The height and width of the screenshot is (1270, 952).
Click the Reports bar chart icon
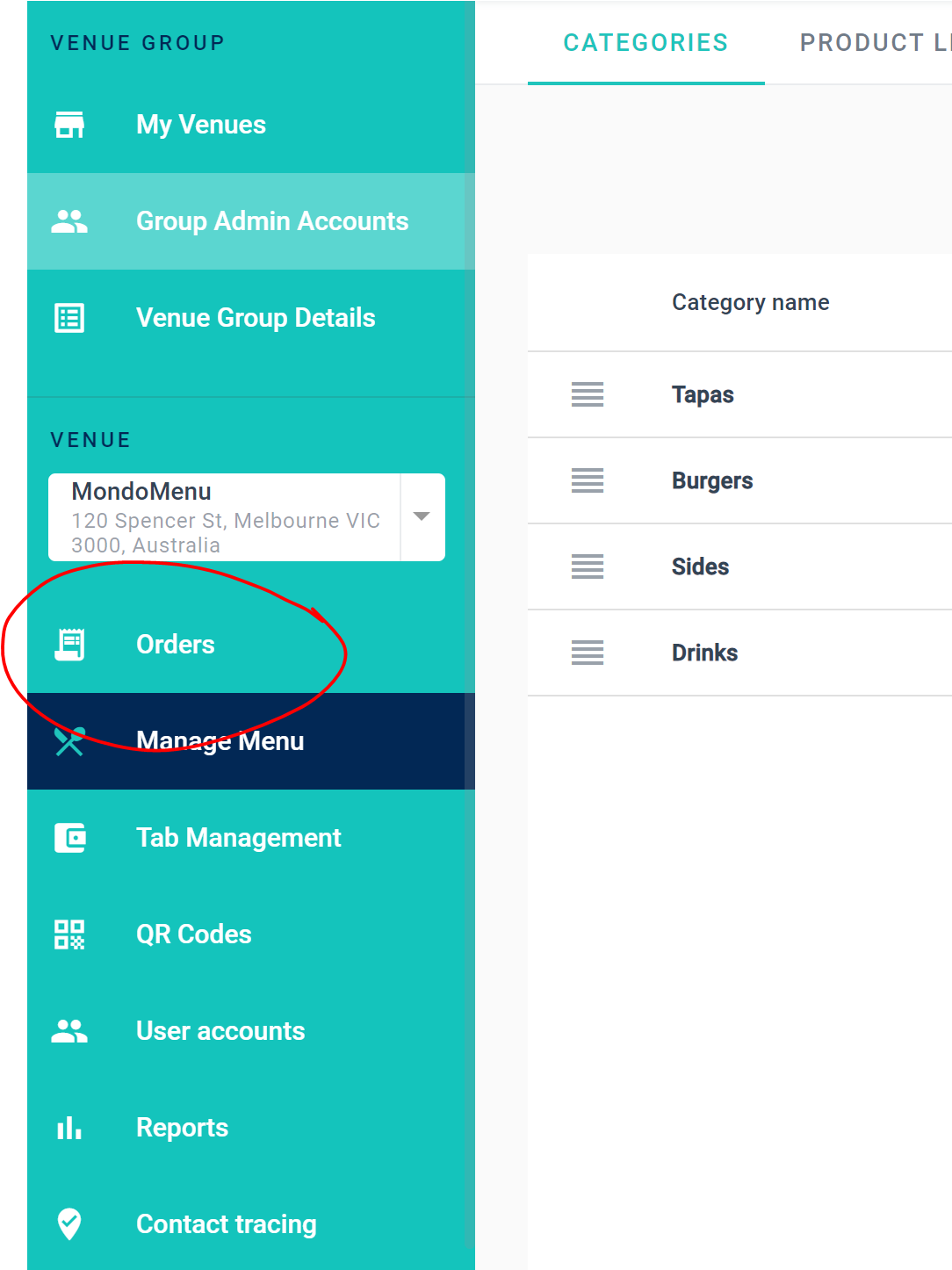pyautogui.click(x=69, y=1128)
